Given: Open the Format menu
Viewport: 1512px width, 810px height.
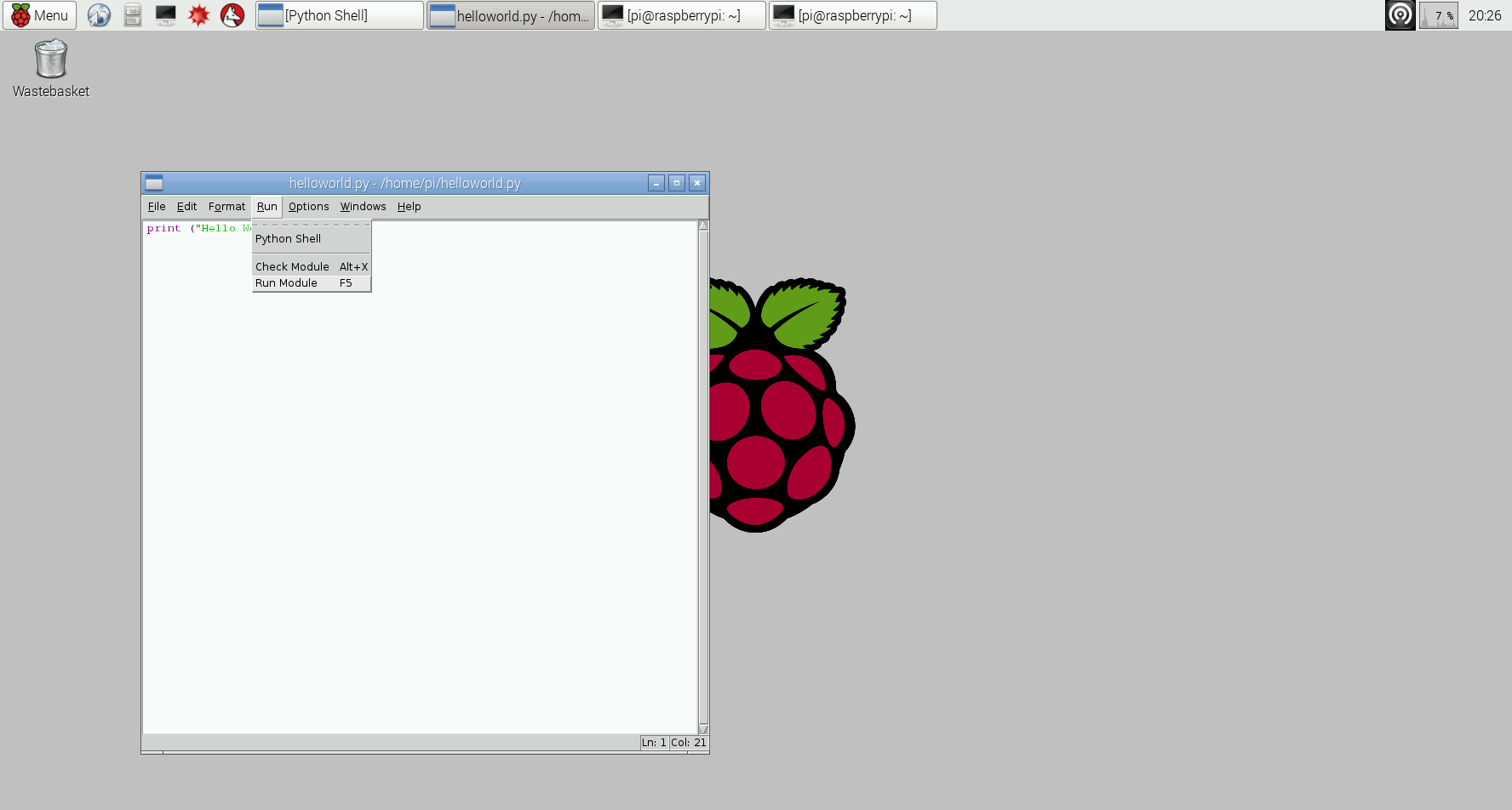Looking at the screenshot, I should tap(226, 207).
